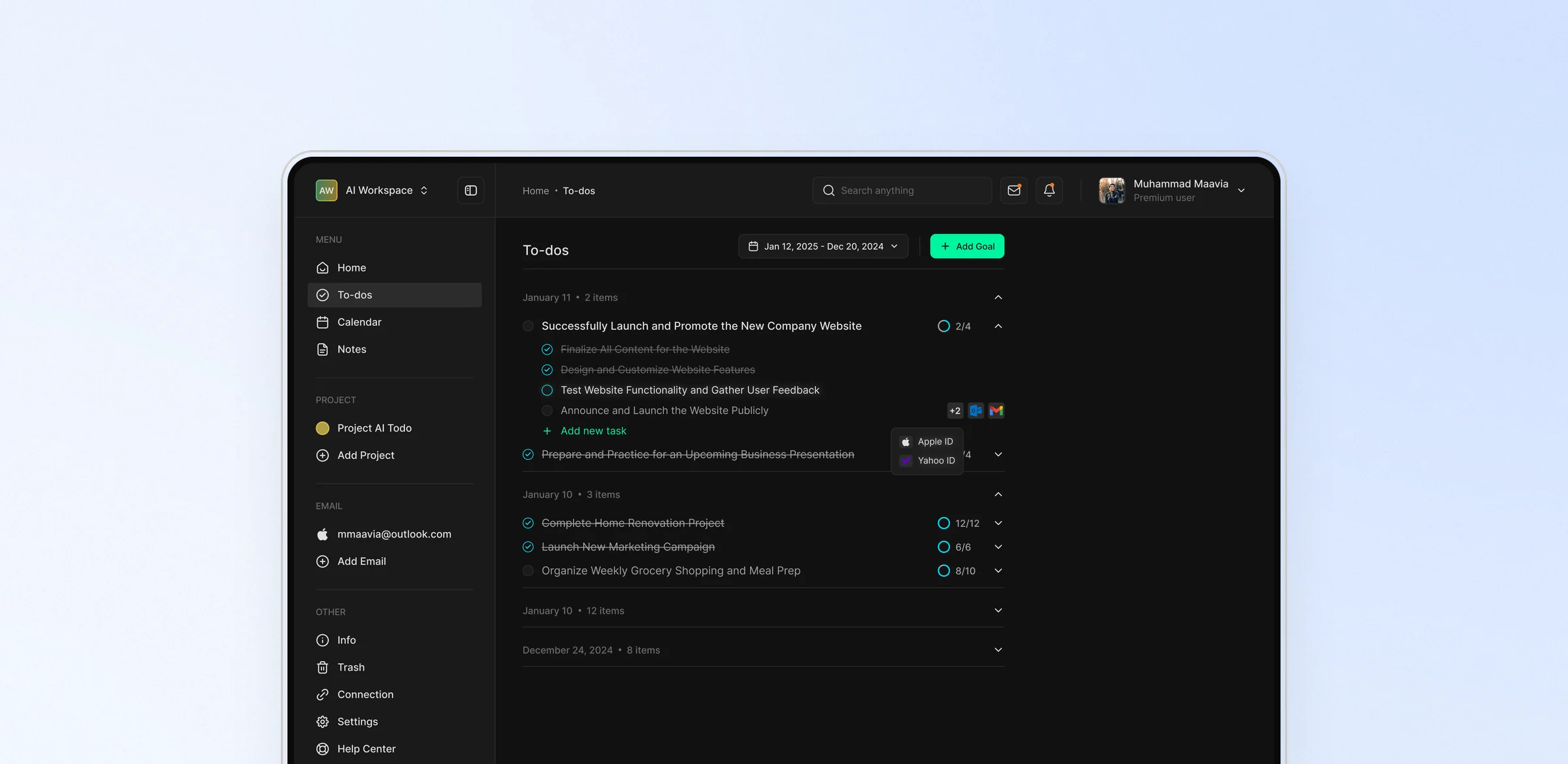Uncheck Complete Home Renovation Project
Image resolution: width=1568 pixels, height=764 pixels.
coord(528,523)
